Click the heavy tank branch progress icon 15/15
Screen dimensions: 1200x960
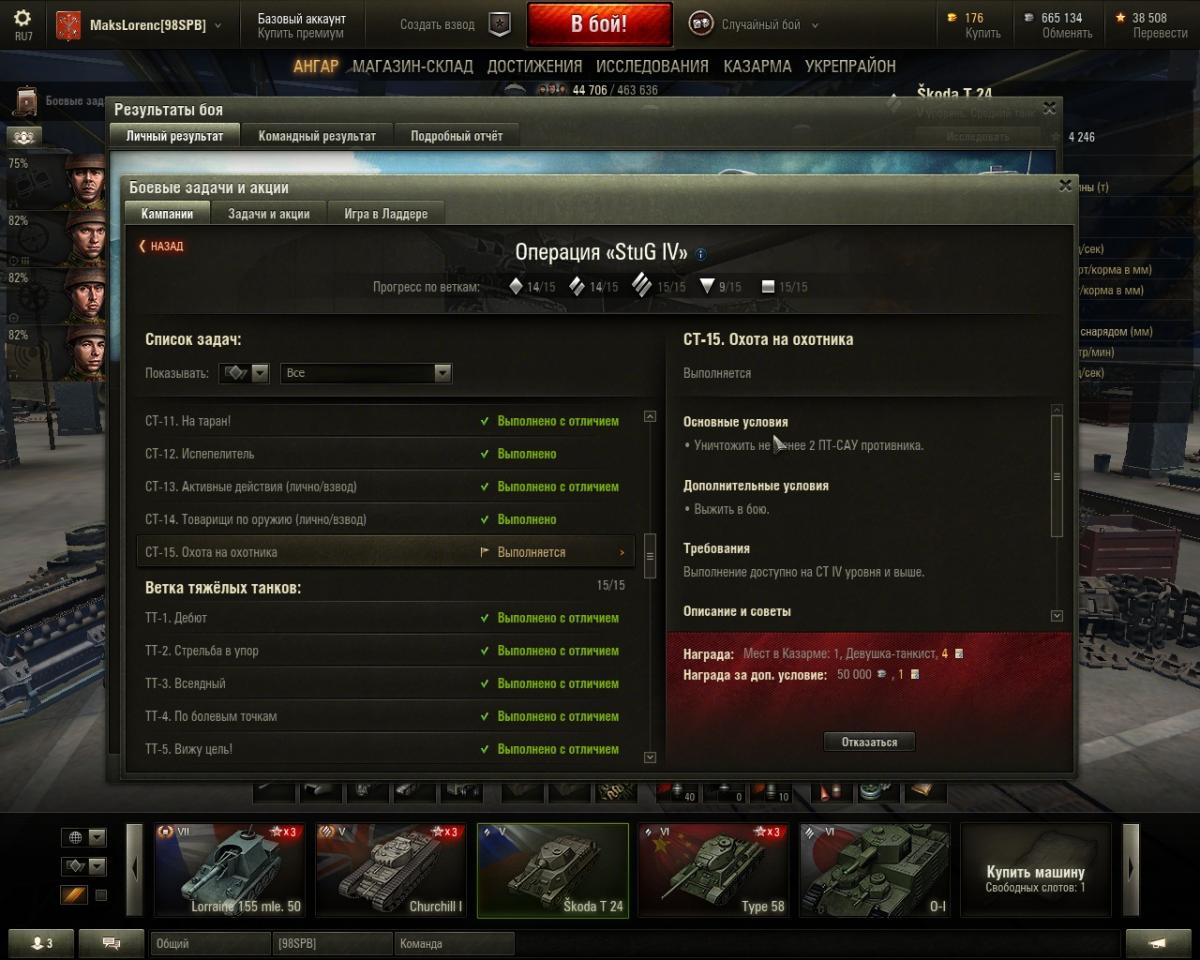(x=641, y=285)
